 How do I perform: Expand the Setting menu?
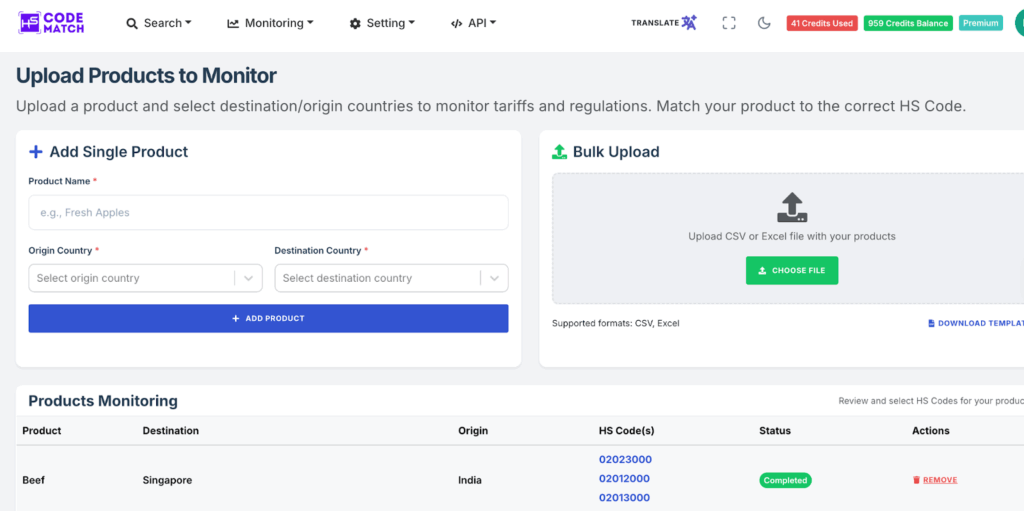point(382,23)
